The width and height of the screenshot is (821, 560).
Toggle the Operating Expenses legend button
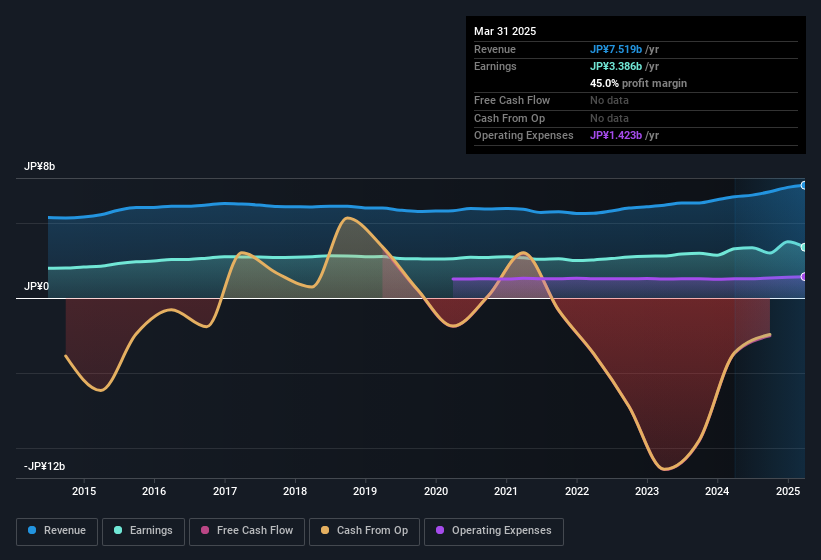[494, 531]
